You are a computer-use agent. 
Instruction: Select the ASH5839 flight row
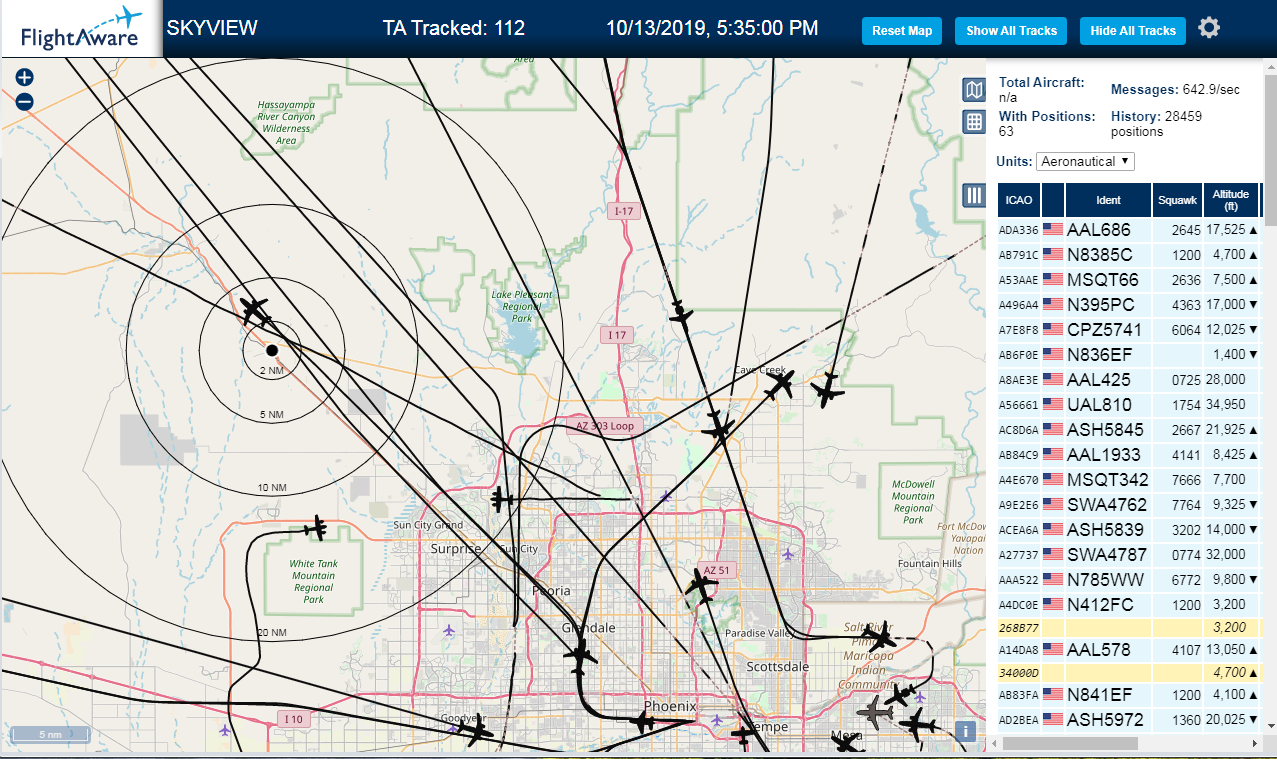1128,529
